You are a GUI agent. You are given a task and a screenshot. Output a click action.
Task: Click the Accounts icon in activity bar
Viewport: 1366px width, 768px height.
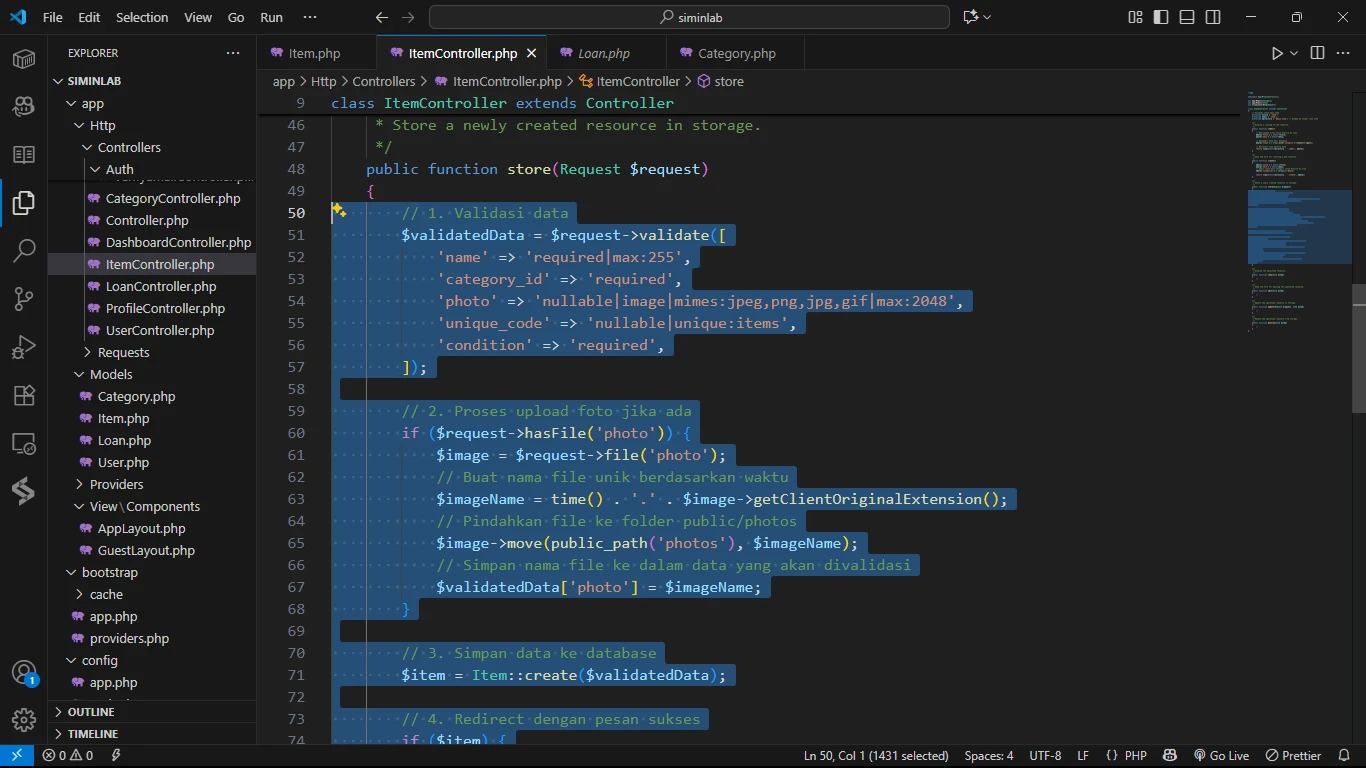coord(24,673)
